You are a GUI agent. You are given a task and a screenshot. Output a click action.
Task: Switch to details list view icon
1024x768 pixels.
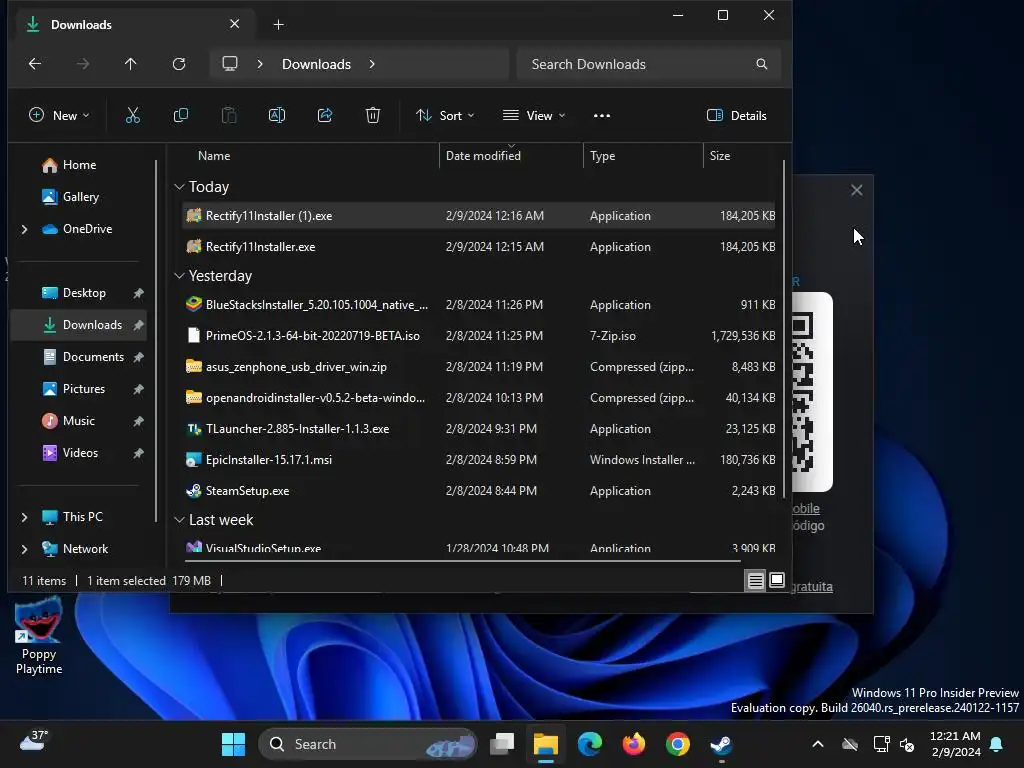point(756,580)
